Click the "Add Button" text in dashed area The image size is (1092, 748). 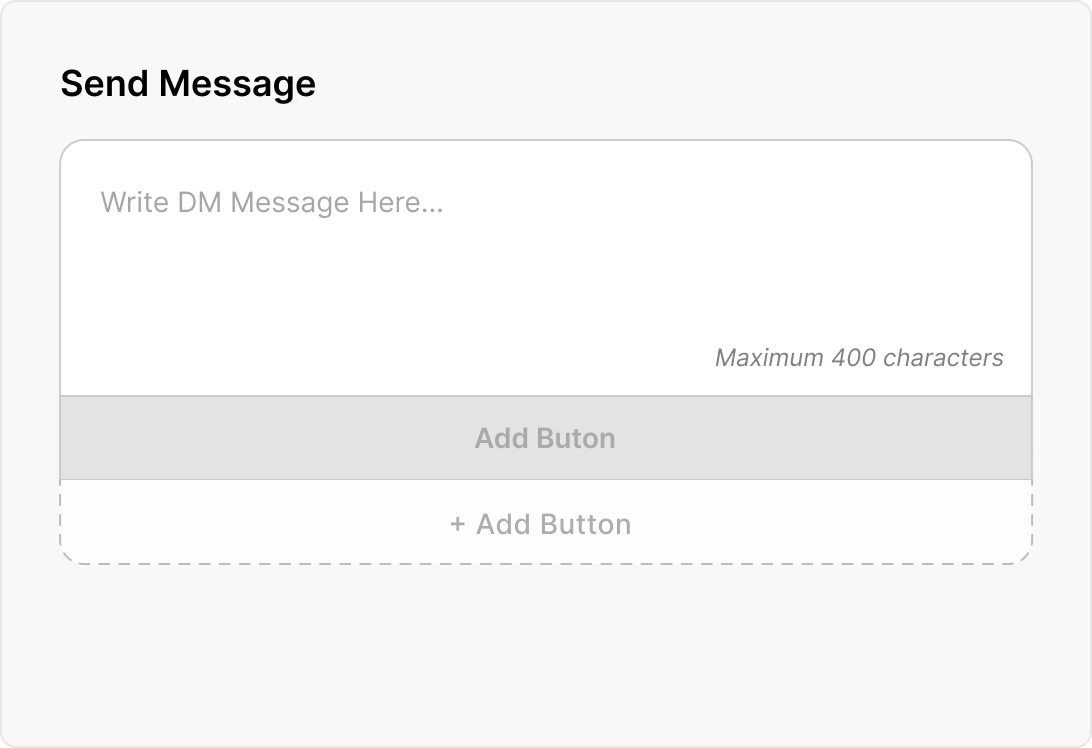tap(553, 524)
